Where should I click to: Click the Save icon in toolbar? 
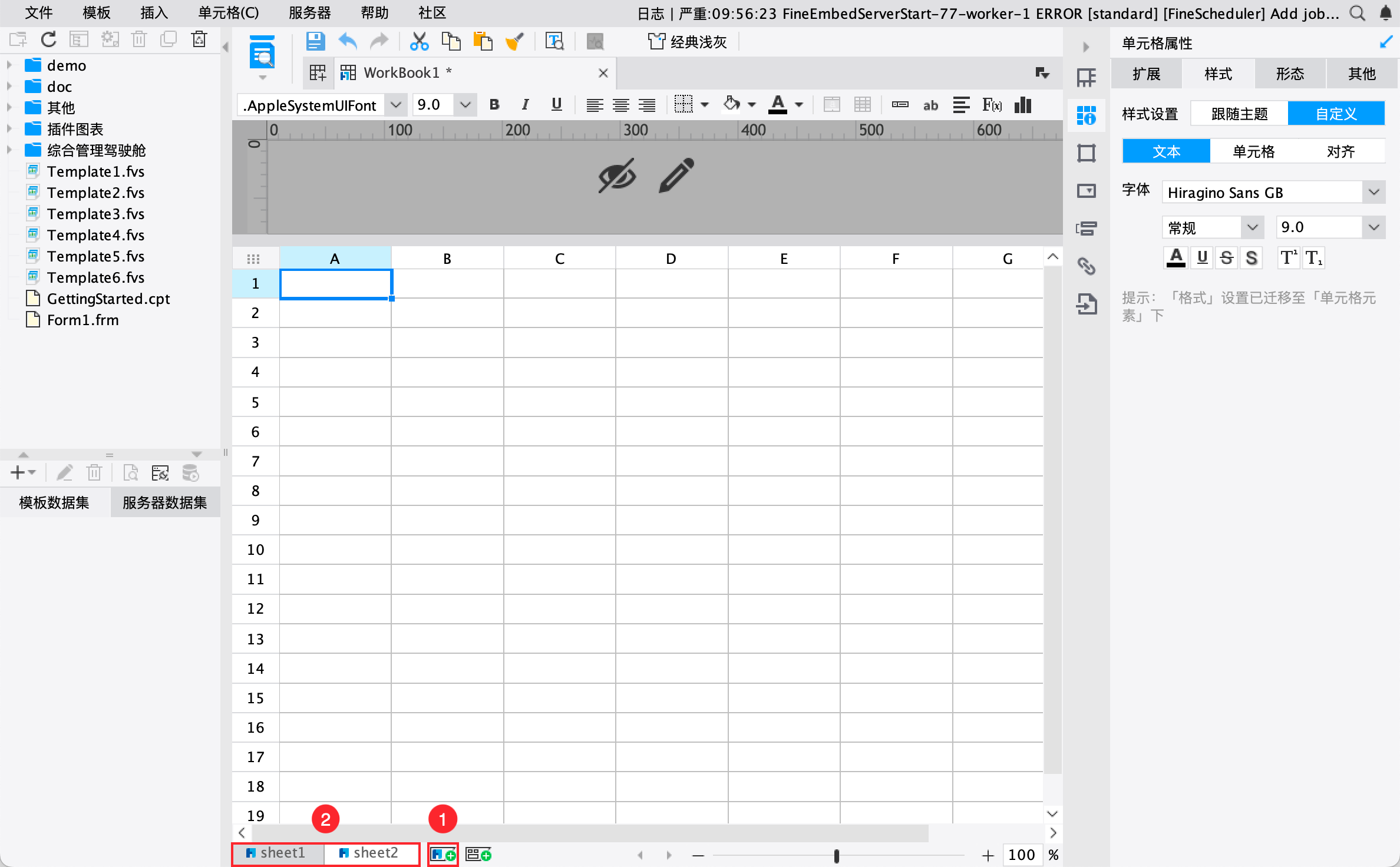pos(315,41)
